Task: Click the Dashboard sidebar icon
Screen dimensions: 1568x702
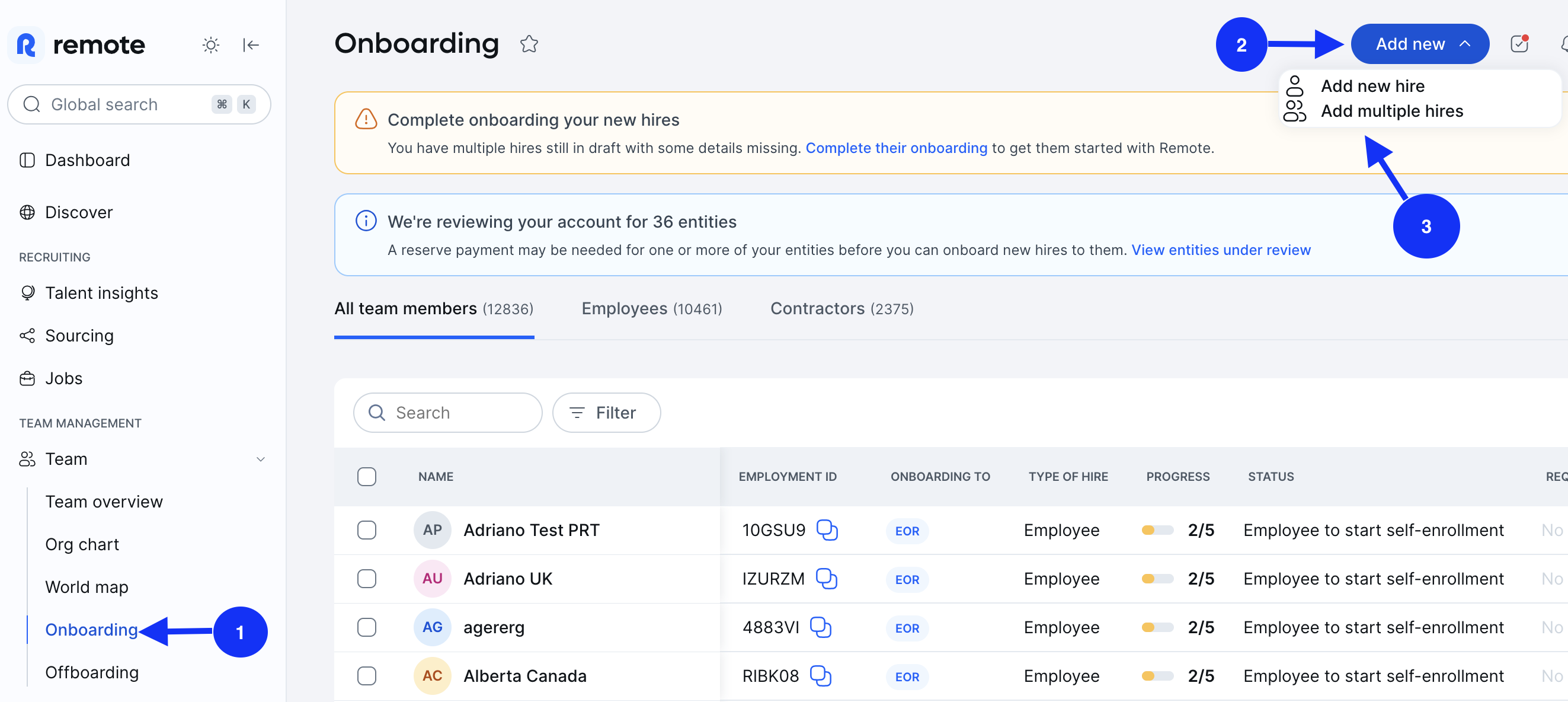Action: coord(27,160)
